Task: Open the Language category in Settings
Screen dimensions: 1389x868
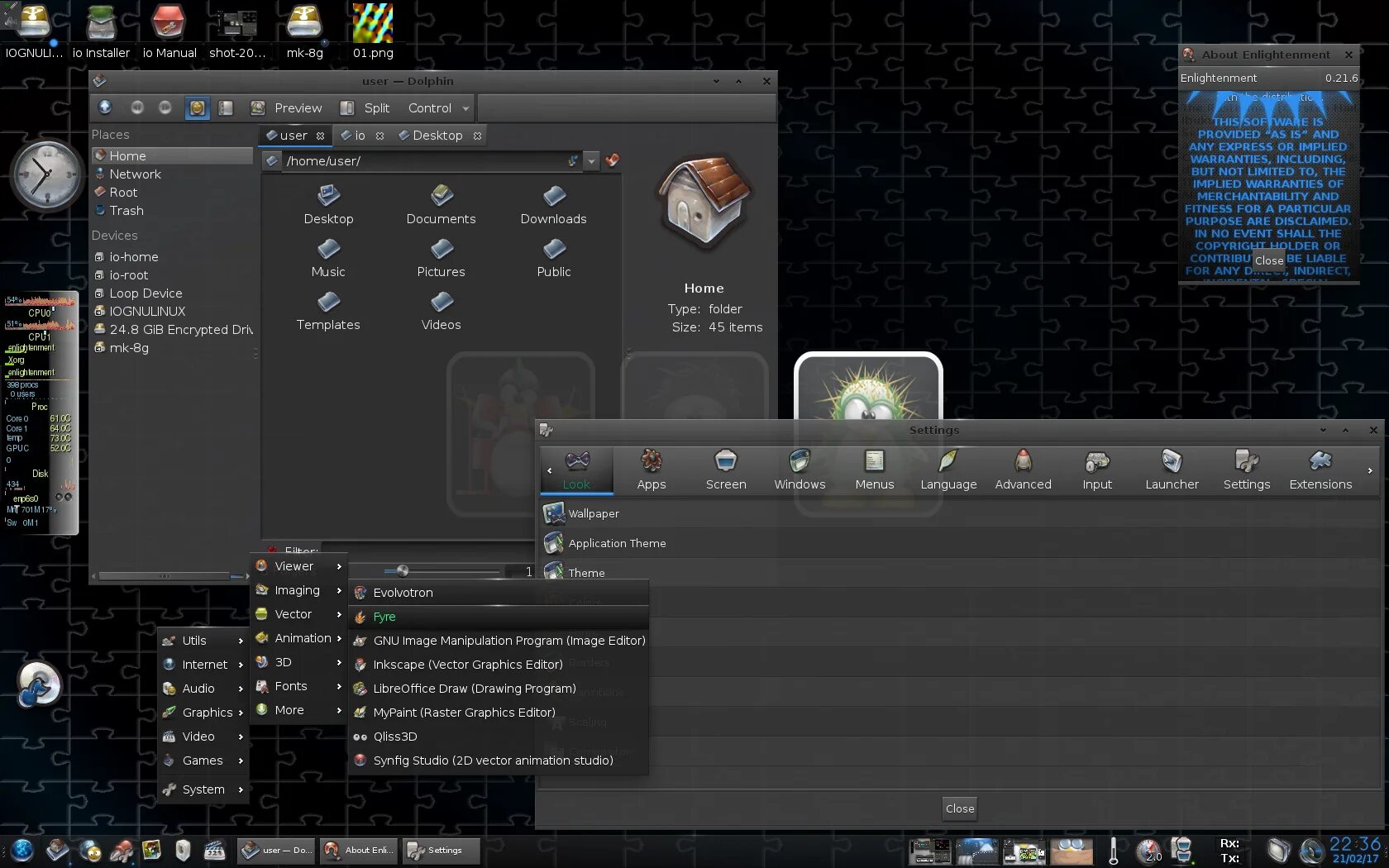Action: coord(948,470)
